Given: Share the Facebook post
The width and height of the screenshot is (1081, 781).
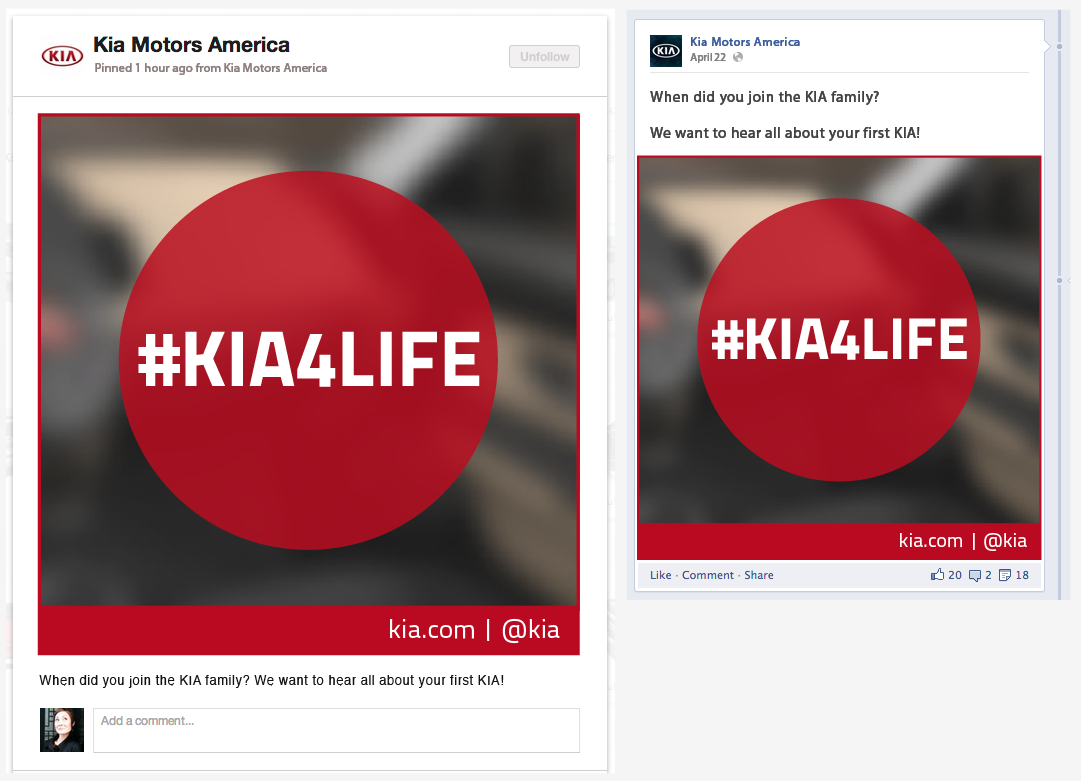Looking at the screenshot, I should pyautogui.click(x=758, y=575).
